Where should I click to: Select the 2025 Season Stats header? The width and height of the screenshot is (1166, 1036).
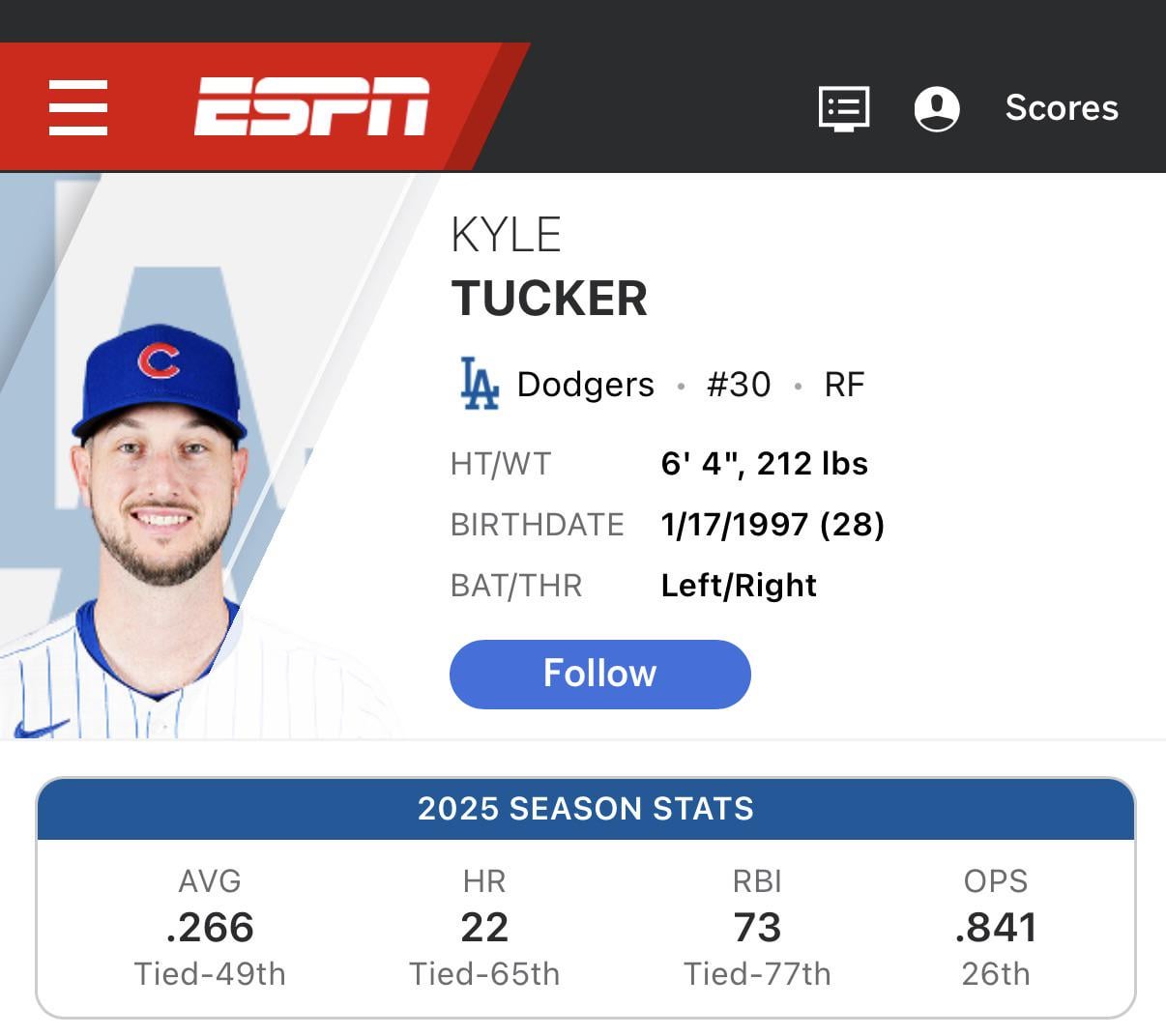coord(585,808)
